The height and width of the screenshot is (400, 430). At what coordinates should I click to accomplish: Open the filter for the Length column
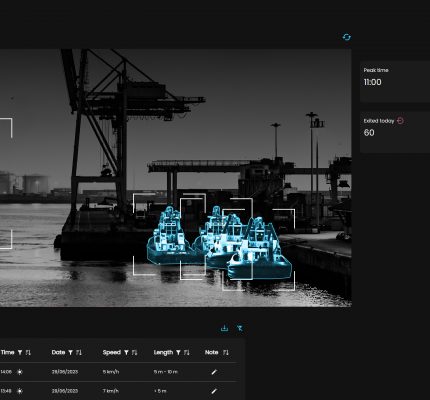(178, 352)
